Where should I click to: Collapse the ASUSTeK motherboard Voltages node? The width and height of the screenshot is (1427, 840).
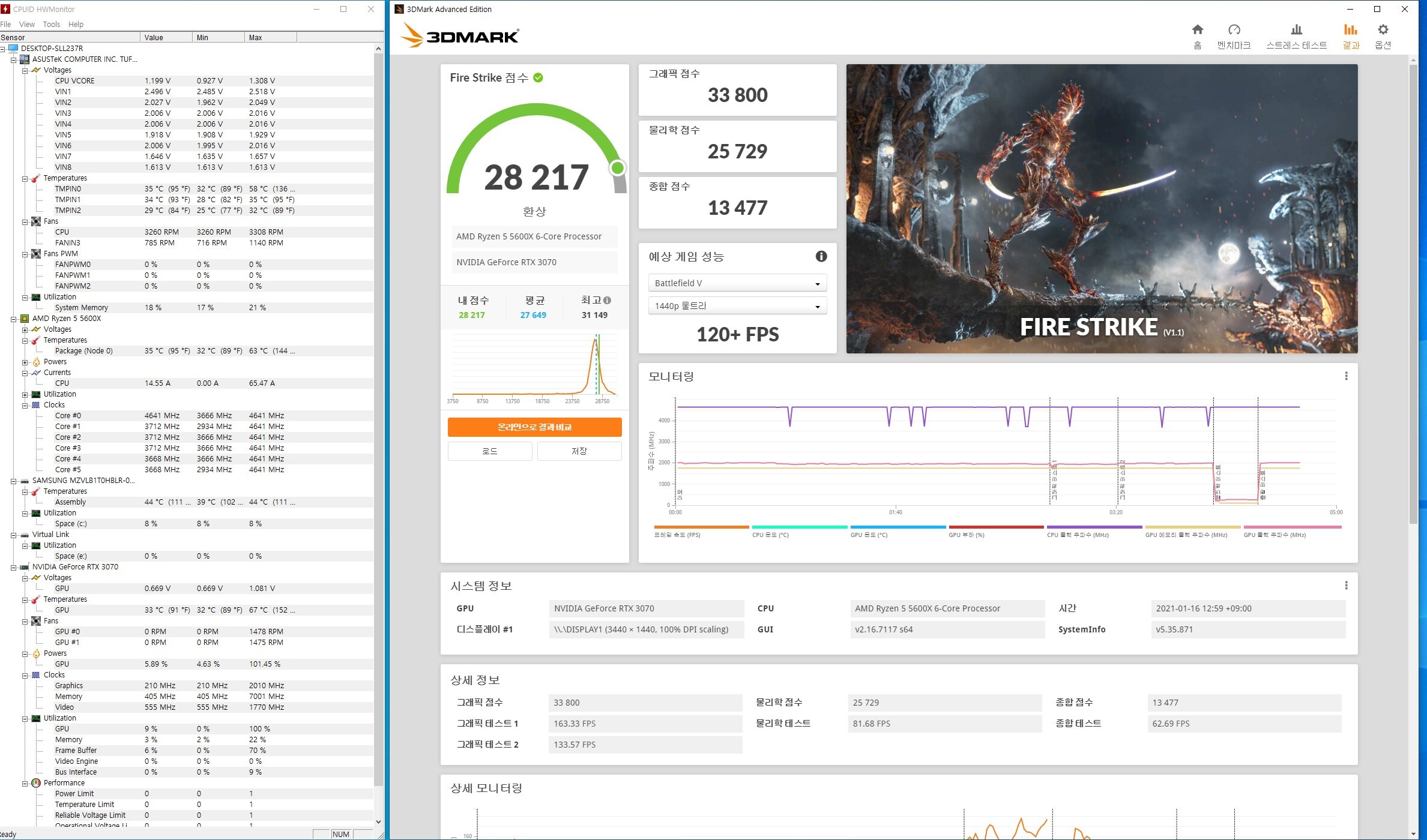(x=25, y=70)
